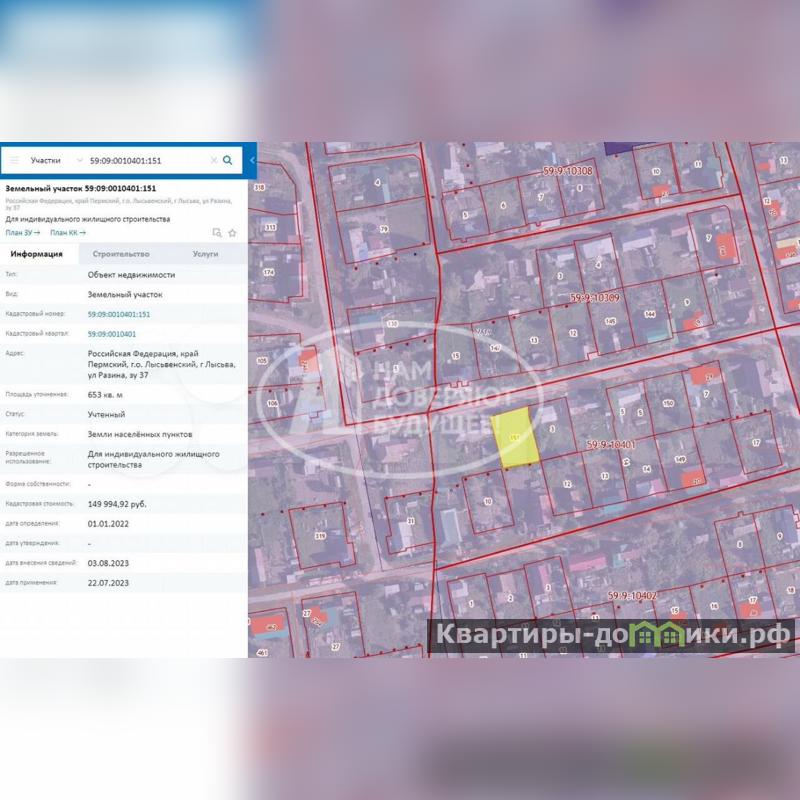Click the 59:9:10402 quarter label on map
Screen dimensions: 800x800
[x=632, y=596]
